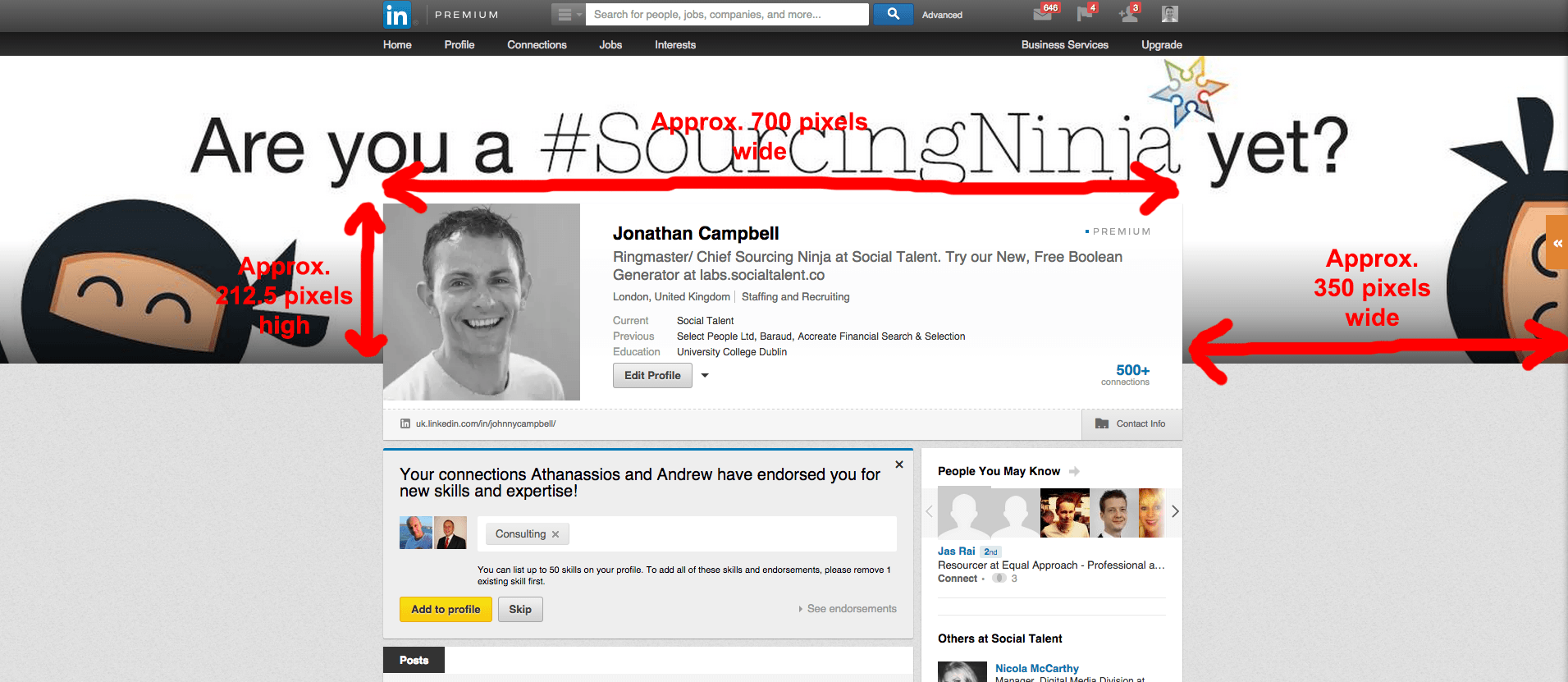Click the LinkedIn logo icon
Image resolution: width=1568 pixels, height=682 pixels.
397,15
